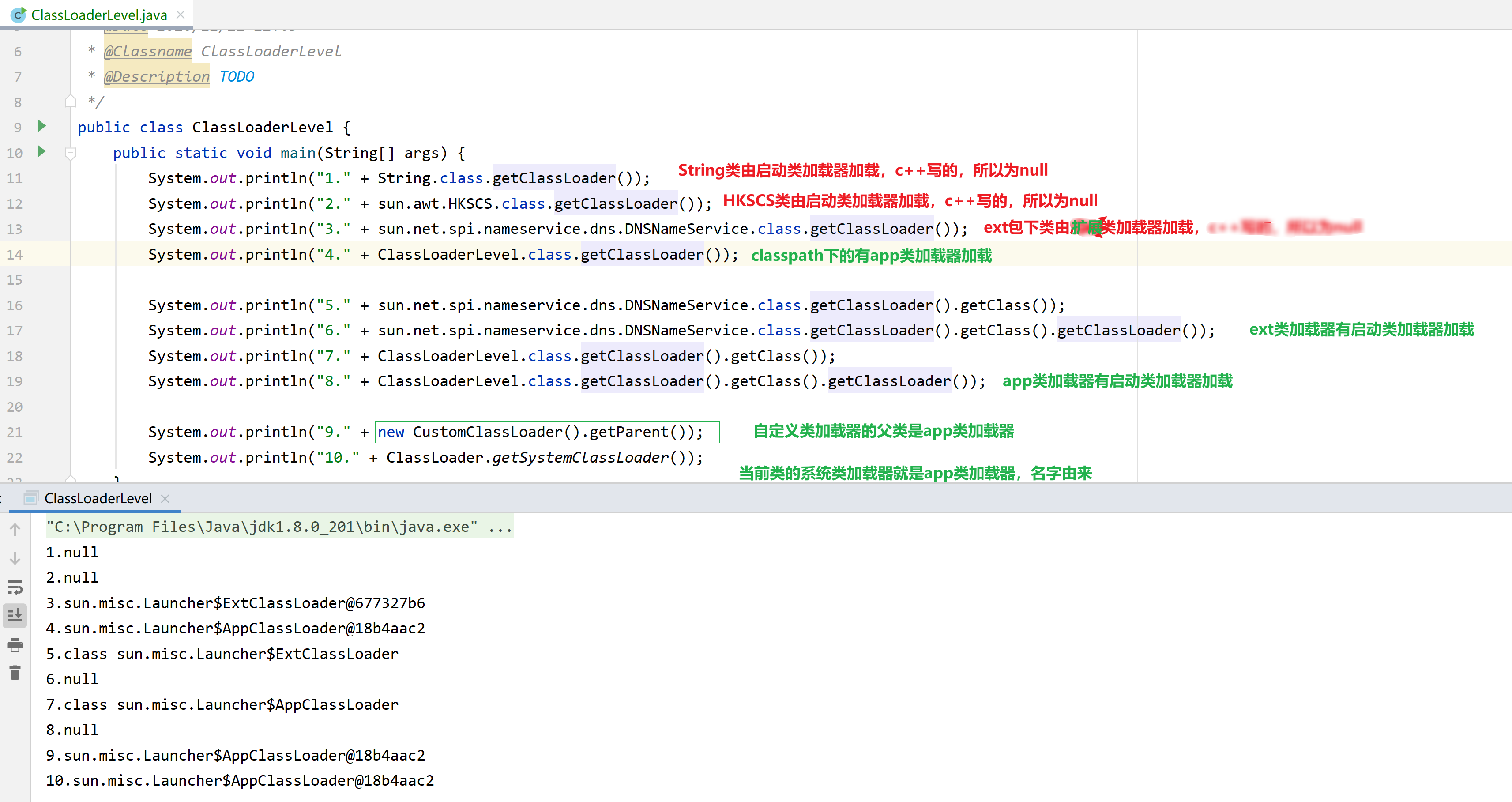Collapse the Javadoc comment fold marker
Viewport: 1512px width, 802px height.
click(x=71, y=102)
